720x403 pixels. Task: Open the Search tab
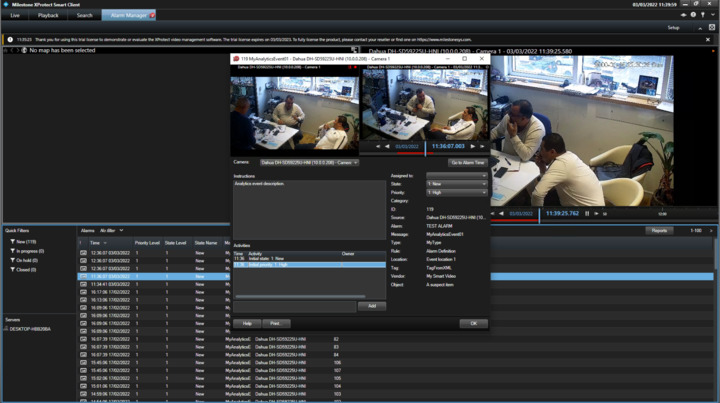pos(84,16)
